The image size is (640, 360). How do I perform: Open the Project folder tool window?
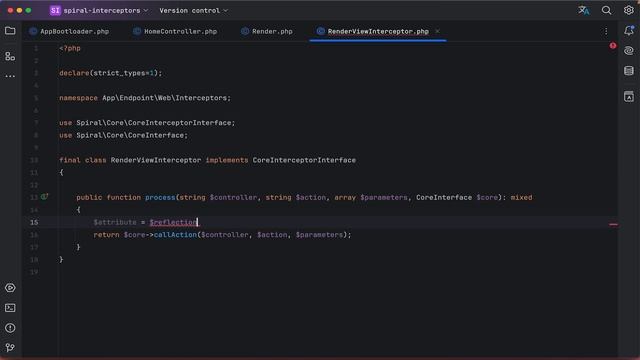coord(10,31)
